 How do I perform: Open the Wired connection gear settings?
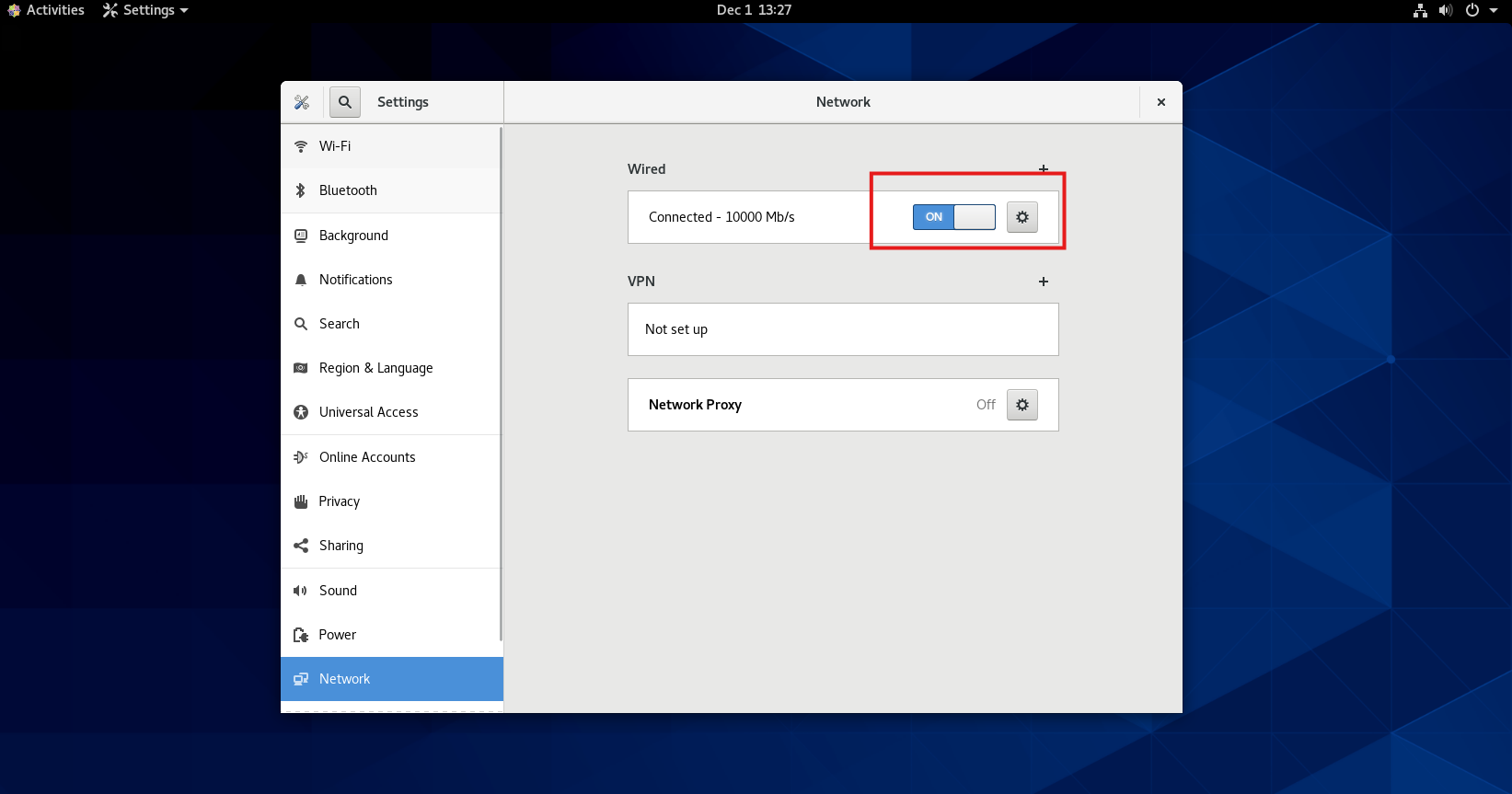point(1021,217)
